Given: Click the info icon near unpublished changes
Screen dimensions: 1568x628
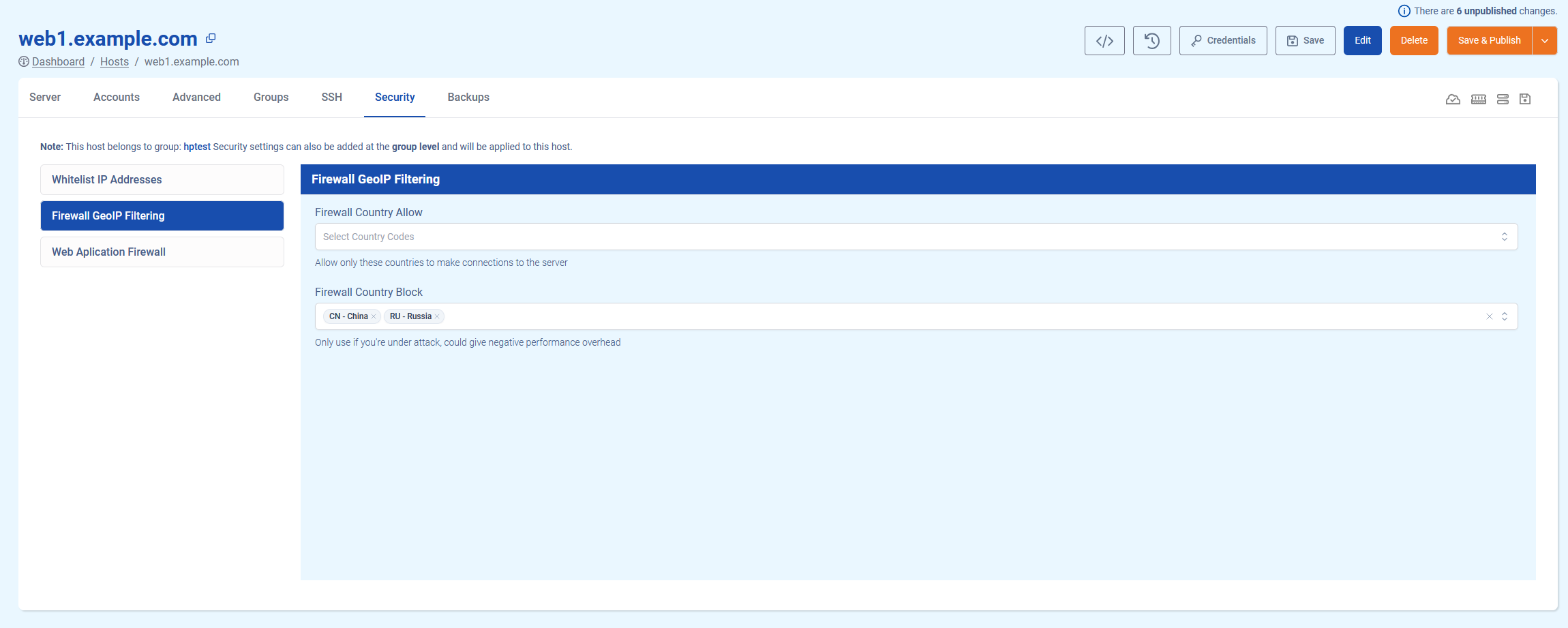Looking at the screenshot, I should click(x=1404, y=11).
